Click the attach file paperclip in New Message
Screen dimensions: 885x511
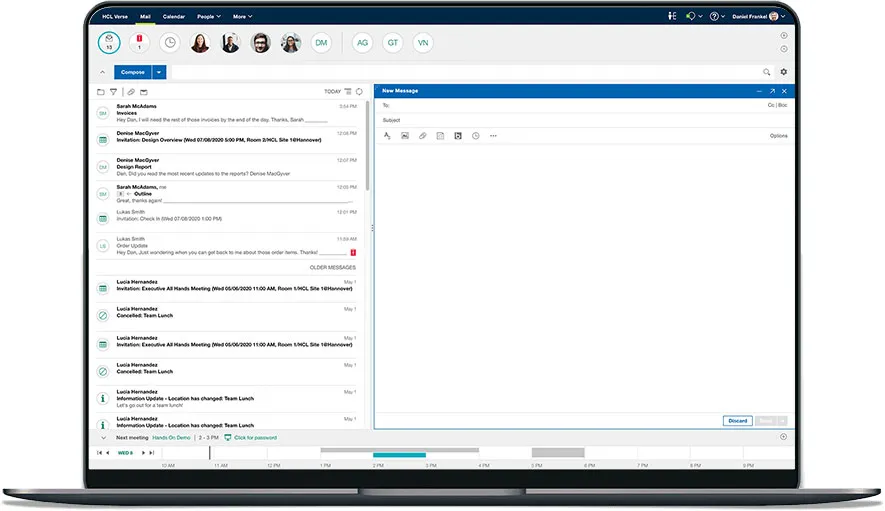422,135
